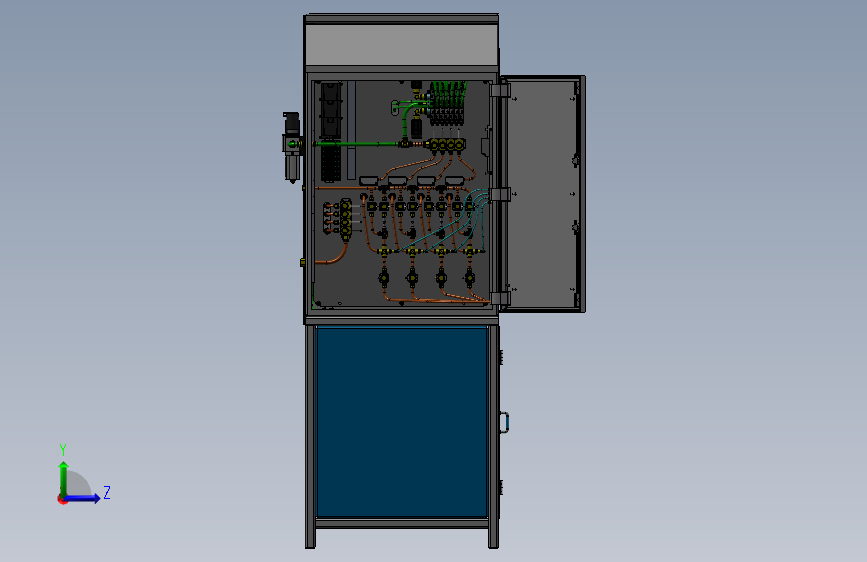Viewport: 867px width, 562px height.
Task: Select the vertical grey wiring duct
Action: point(351,131)
